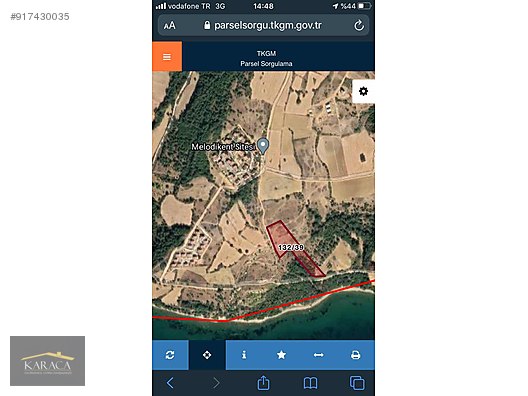Image resolution: width=528 pixels, height=396 pixels.
Task: Click the TKGM Parsel Sorgulama header title
Action: [266, 59]
